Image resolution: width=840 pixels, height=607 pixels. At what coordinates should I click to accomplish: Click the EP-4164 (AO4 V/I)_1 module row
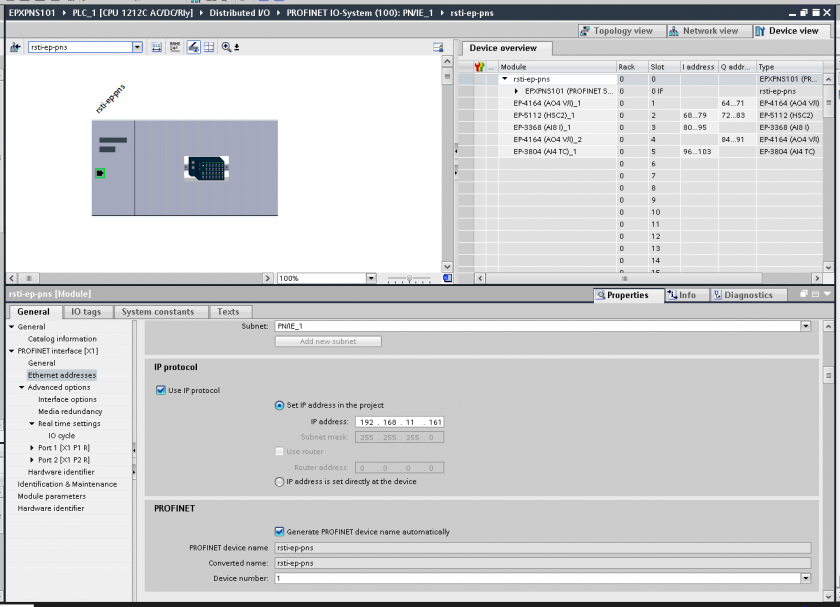click(x=640, y=103)
